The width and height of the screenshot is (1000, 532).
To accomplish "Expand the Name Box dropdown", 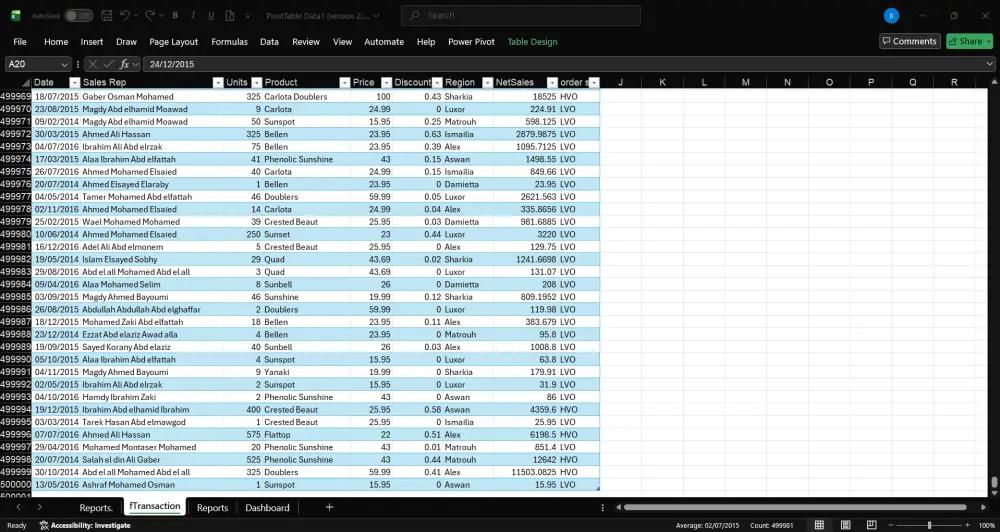I will click(64, 64).
